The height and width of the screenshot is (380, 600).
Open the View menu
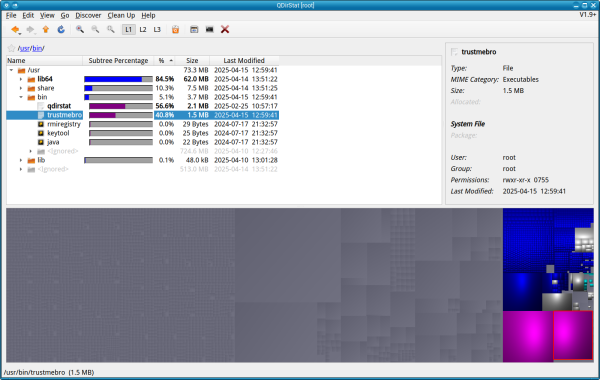(x=47, y=15)
